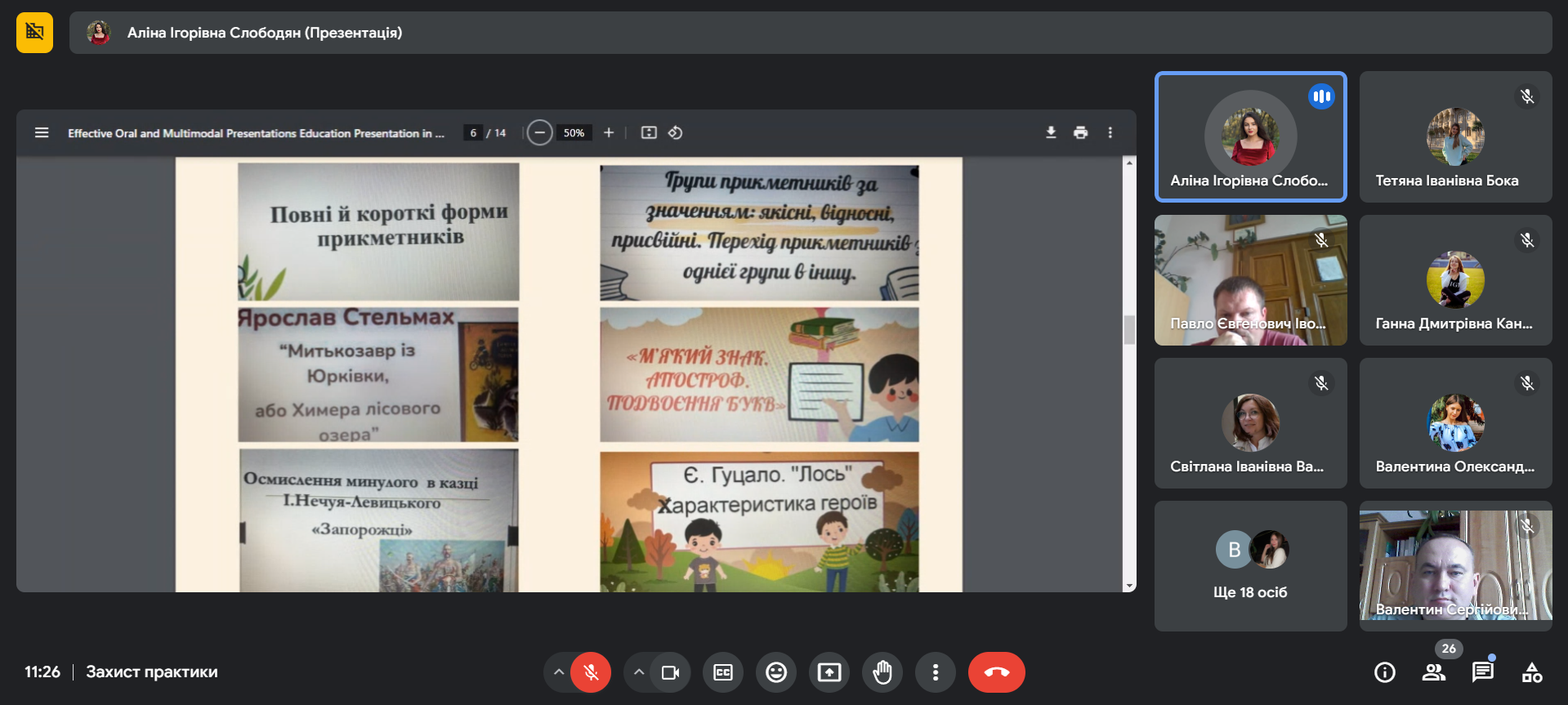Open the activities shapes icon
Image resolution: width=1568 pixels, height=705 pixels.
pos(1532,672)
